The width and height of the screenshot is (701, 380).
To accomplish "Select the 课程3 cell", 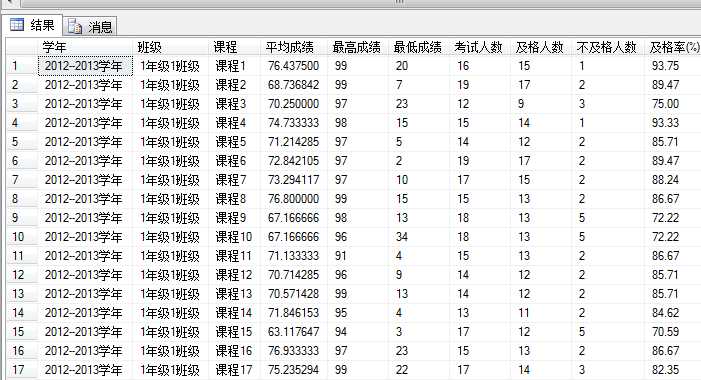I will [x=234, y=104].
